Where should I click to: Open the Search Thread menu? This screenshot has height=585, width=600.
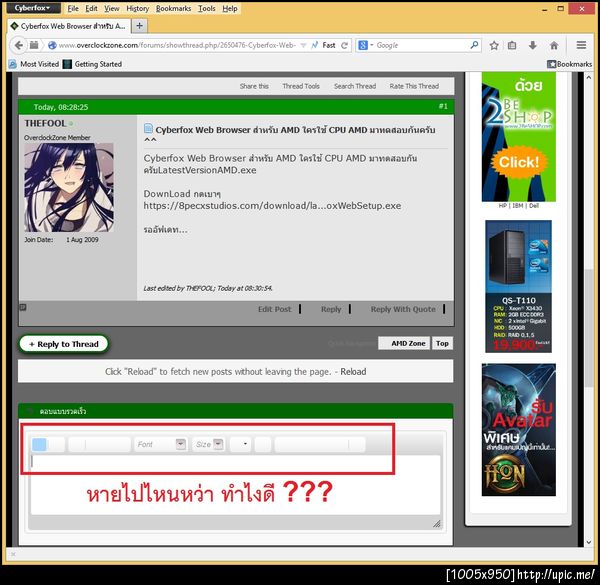[x=355, y=86]
